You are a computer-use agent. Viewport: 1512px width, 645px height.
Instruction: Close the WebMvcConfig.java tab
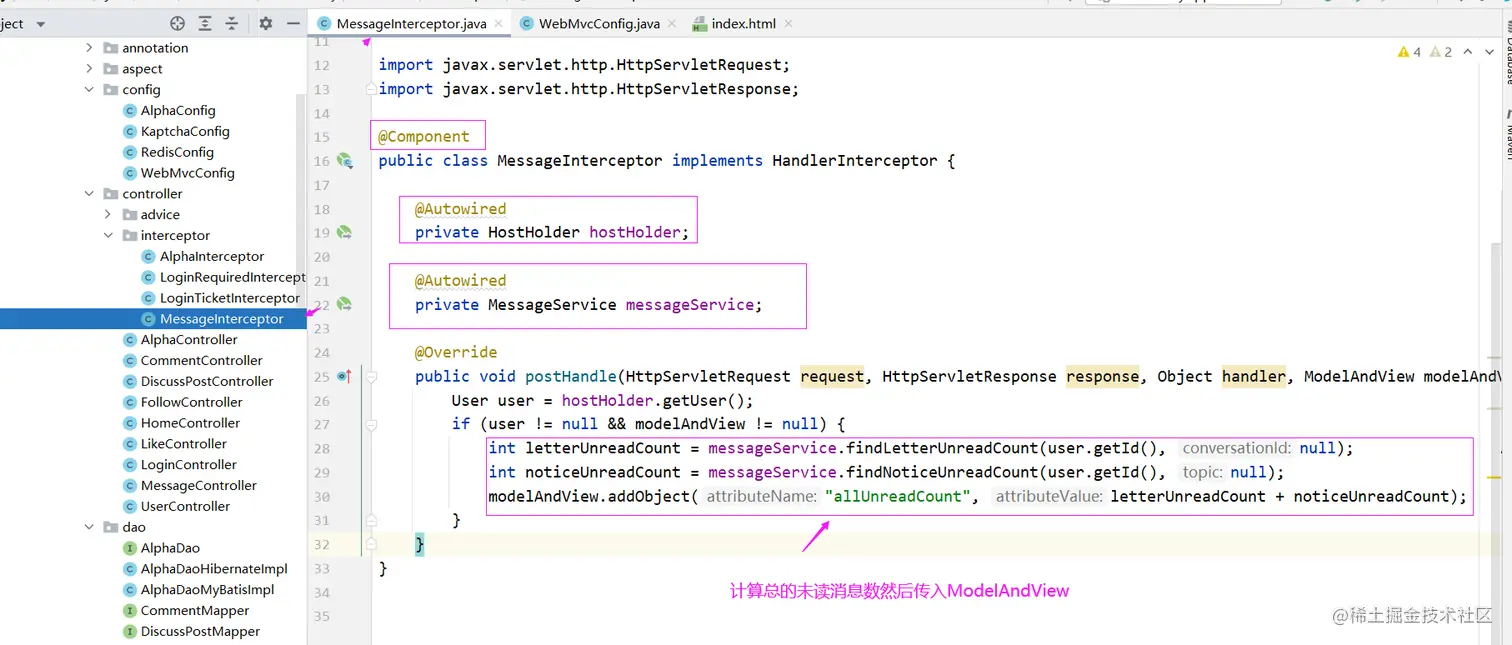tap(670, 23)
